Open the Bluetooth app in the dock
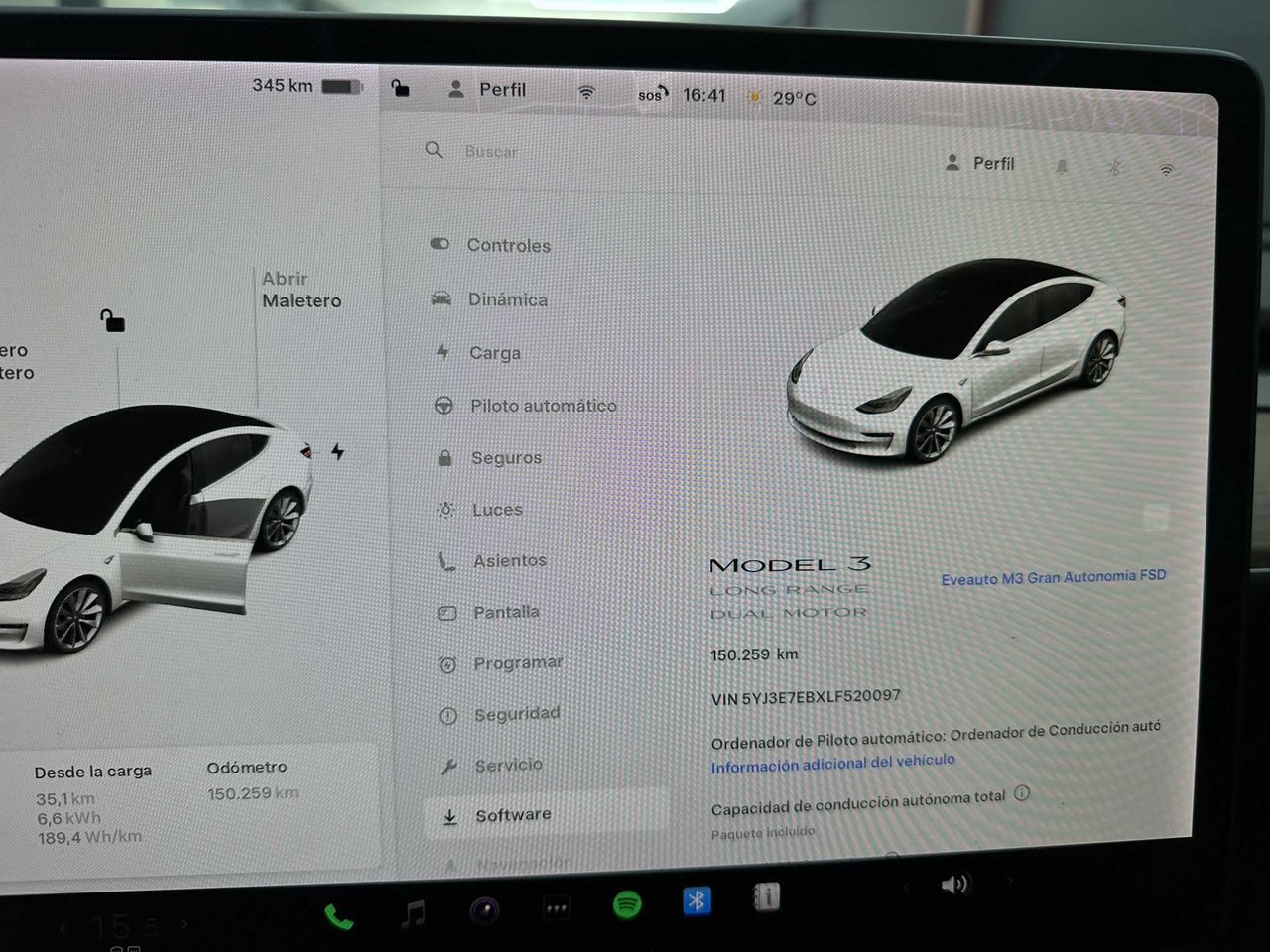The height and width of the screenshot is (952, 1270). click(x=697, y=900)
